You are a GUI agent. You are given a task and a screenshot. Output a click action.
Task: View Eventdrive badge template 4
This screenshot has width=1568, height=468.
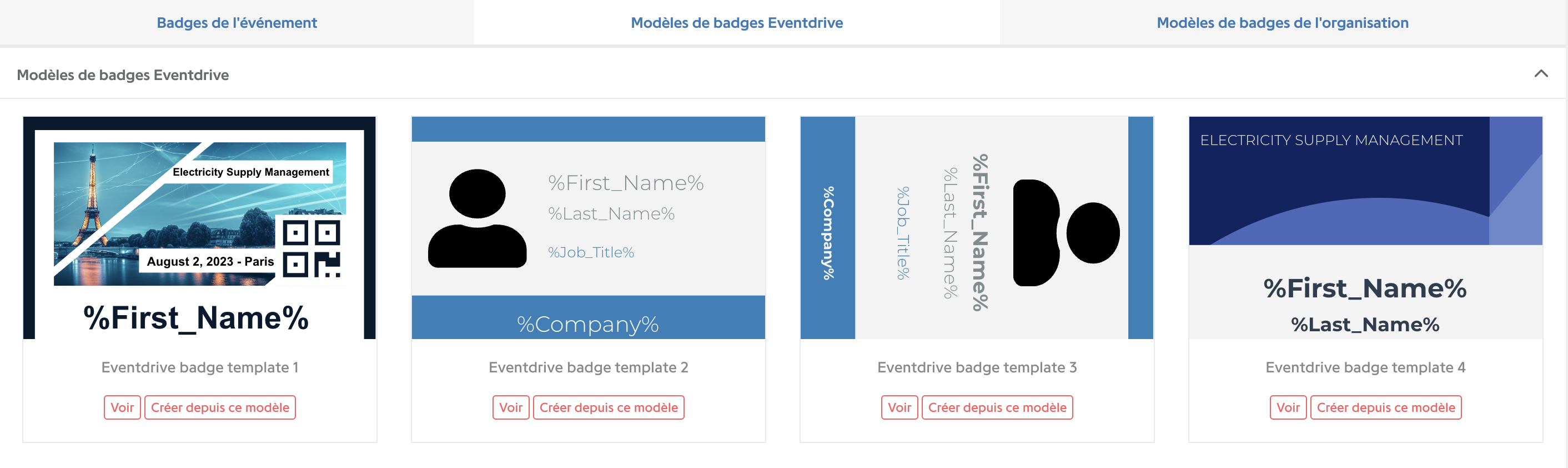[1288, 407]
